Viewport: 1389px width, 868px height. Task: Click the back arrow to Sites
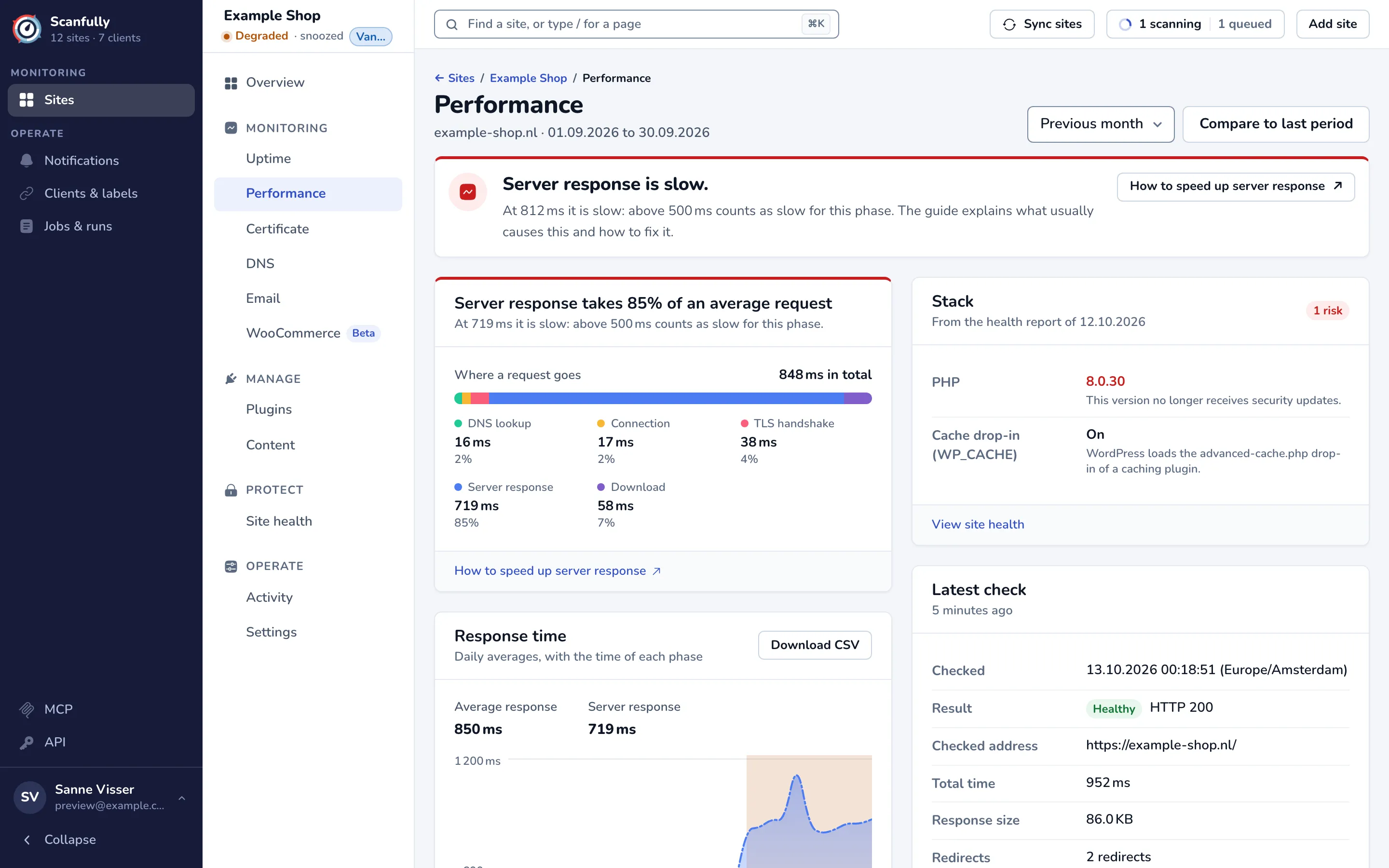(440, 78)
